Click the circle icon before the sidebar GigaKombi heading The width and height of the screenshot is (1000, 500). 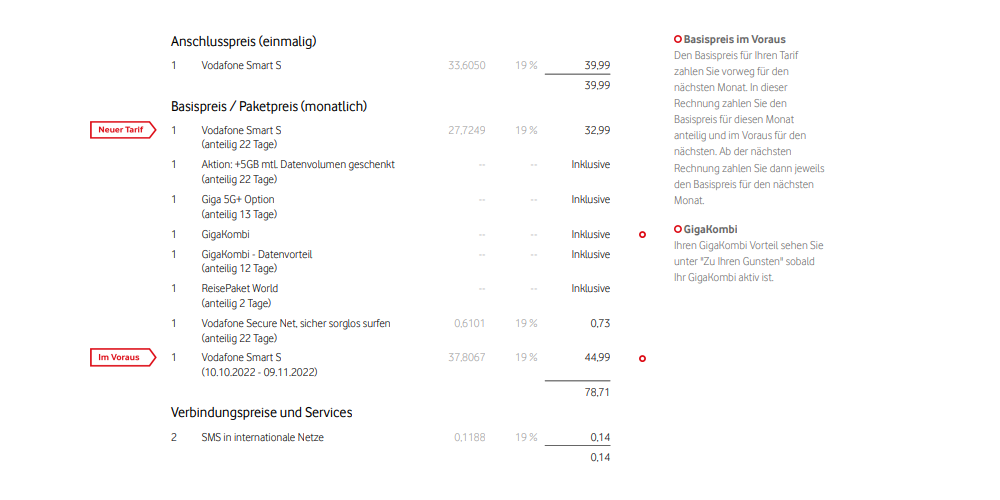[x=678, y=229]
